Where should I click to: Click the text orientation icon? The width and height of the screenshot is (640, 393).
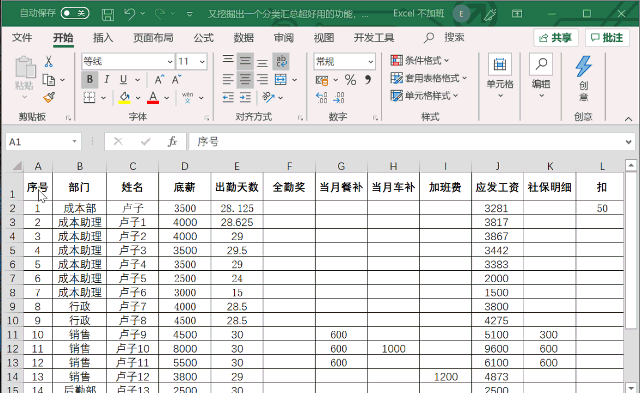268,97
